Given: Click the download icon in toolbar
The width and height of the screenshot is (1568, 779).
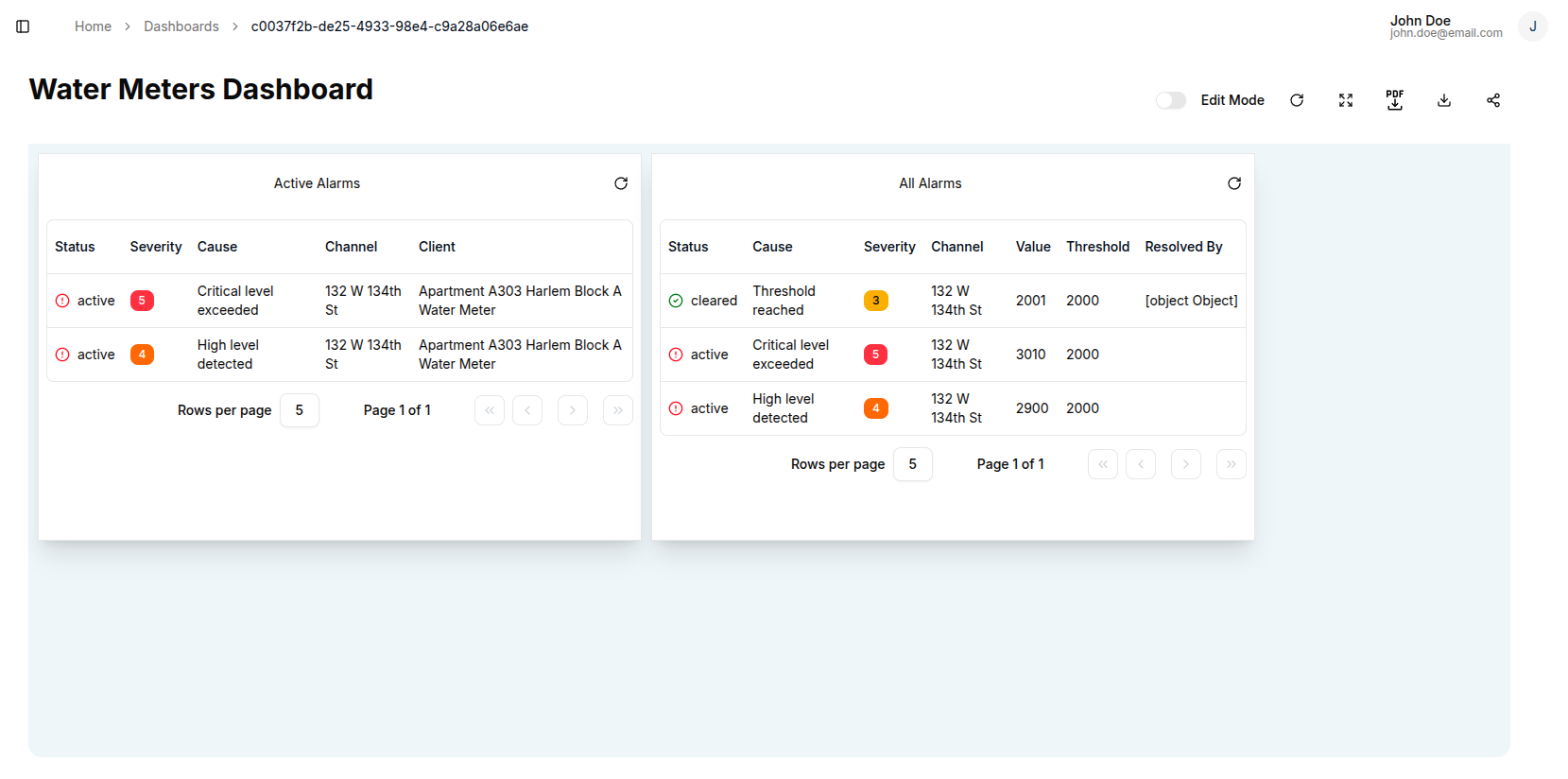Looking at the screenshot, I should coord(1444,100).
